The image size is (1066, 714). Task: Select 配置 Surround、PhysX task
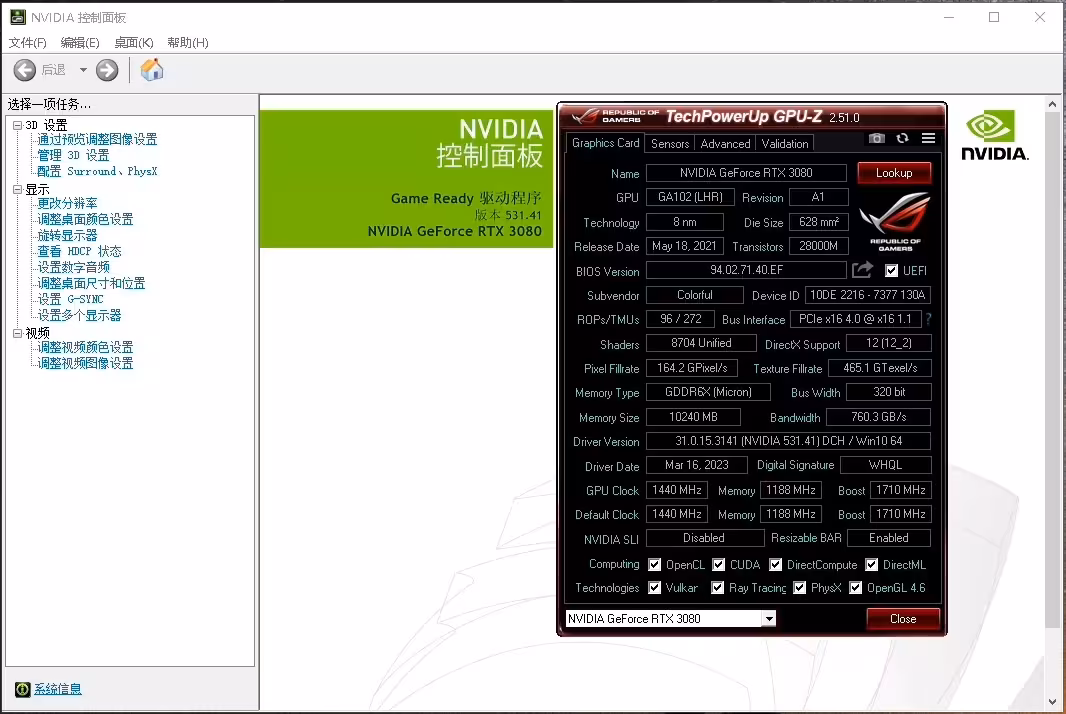pyautogui.click(x=97, y=171)
